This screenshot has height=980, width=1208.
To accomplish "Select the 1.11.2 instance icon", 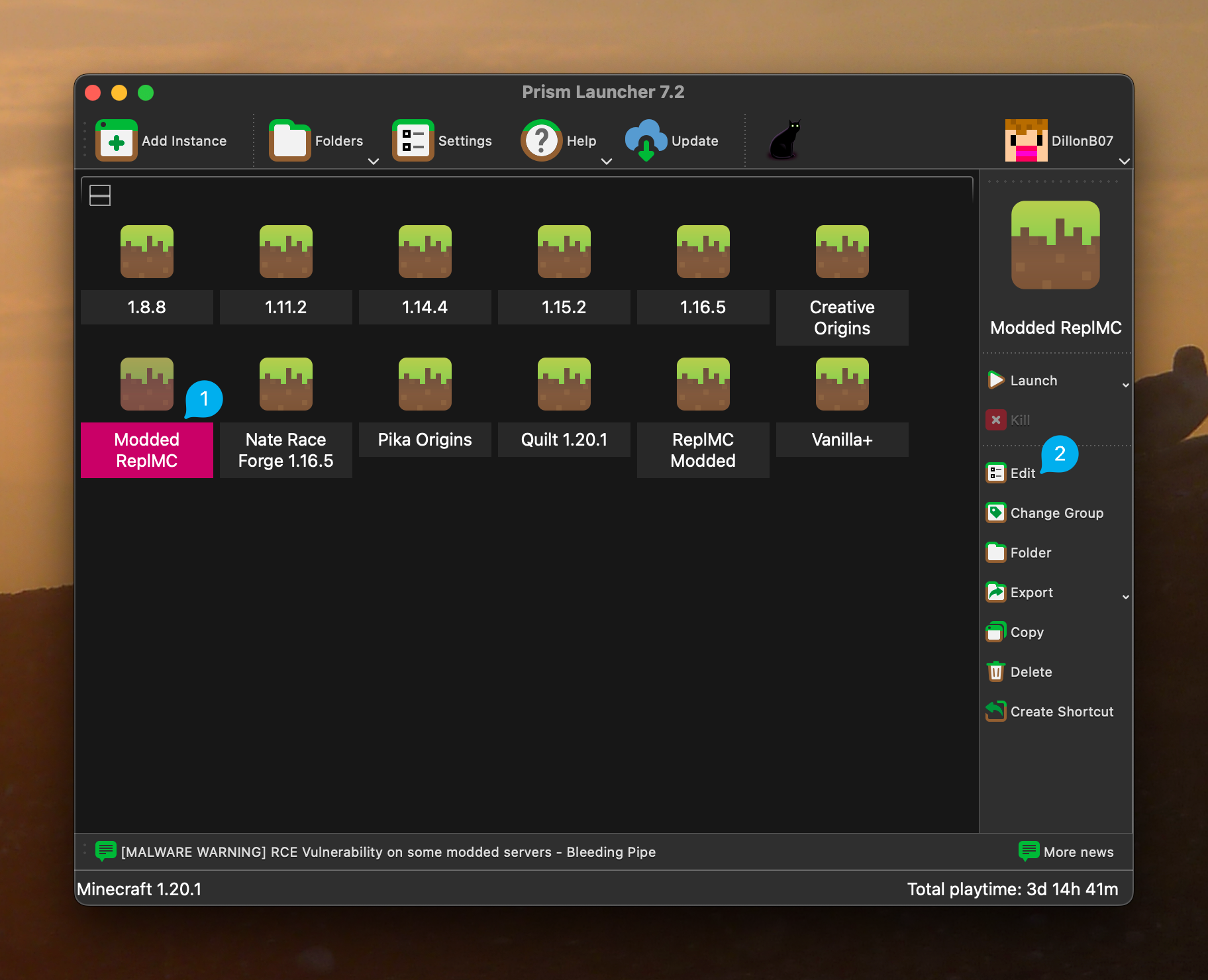I will tap(286, 252).
